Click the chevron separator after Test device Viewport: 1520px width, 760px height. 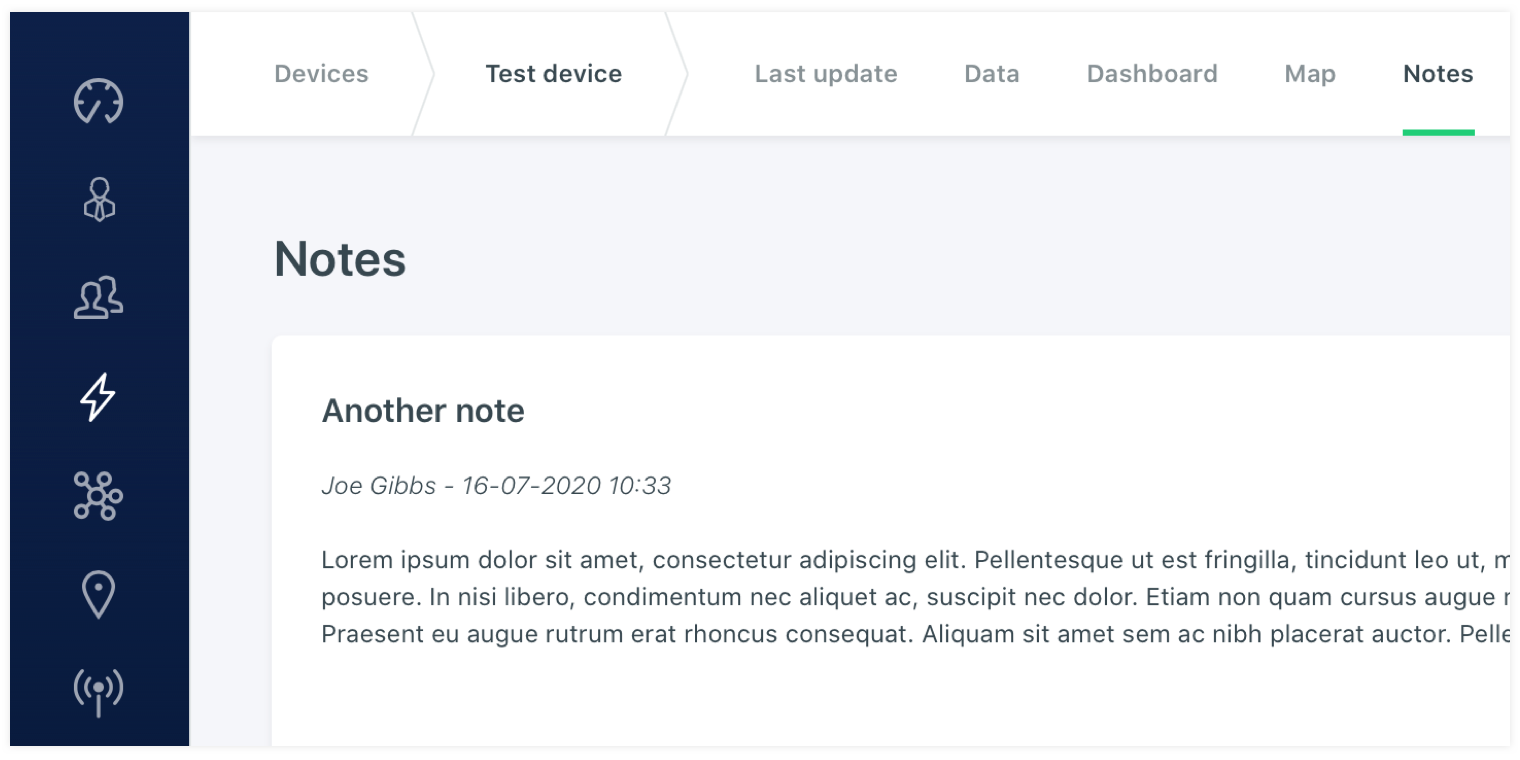678,74
